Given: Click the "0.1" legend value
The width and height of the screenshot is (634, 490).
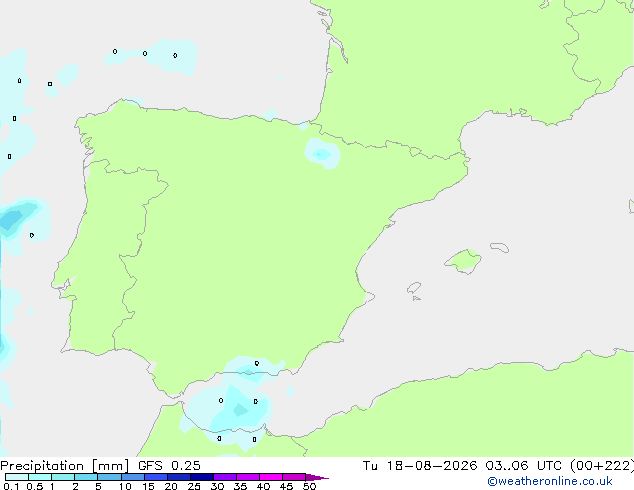Looking at the screenshot, I should point(11,486).
